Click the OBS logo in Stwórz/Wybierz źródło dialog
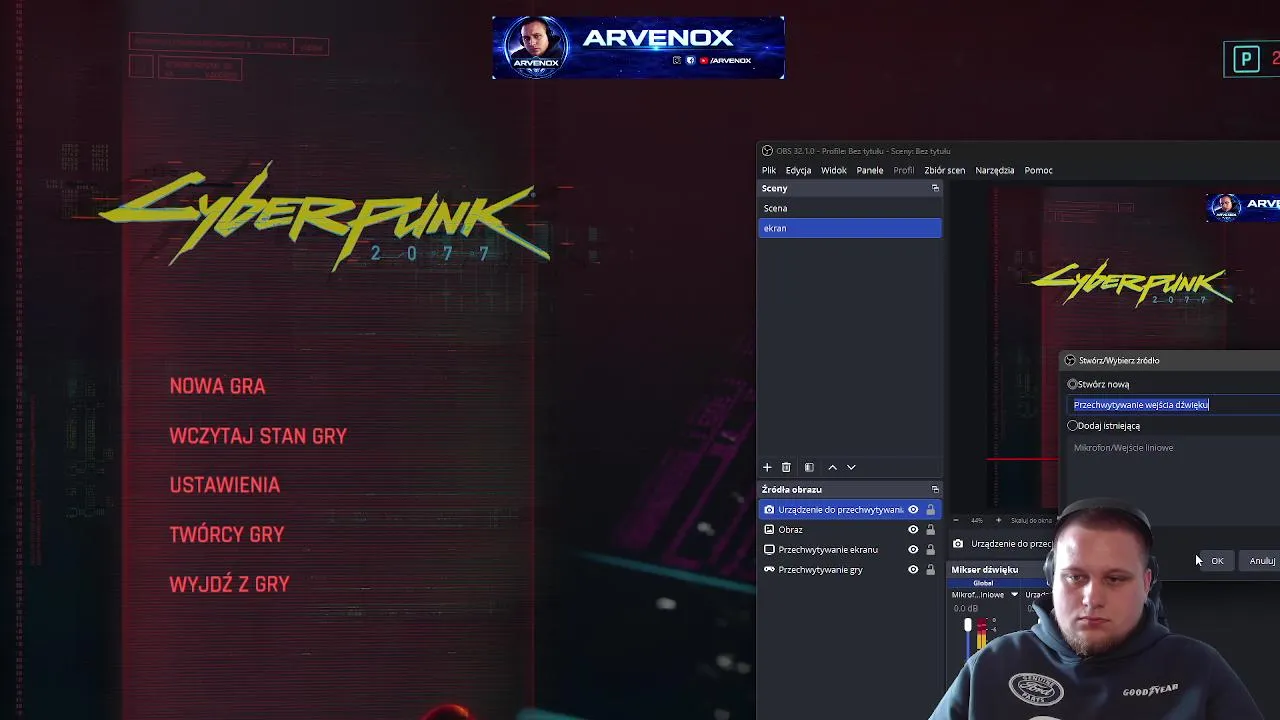1280x720 pixels. tap(1070, 360)
